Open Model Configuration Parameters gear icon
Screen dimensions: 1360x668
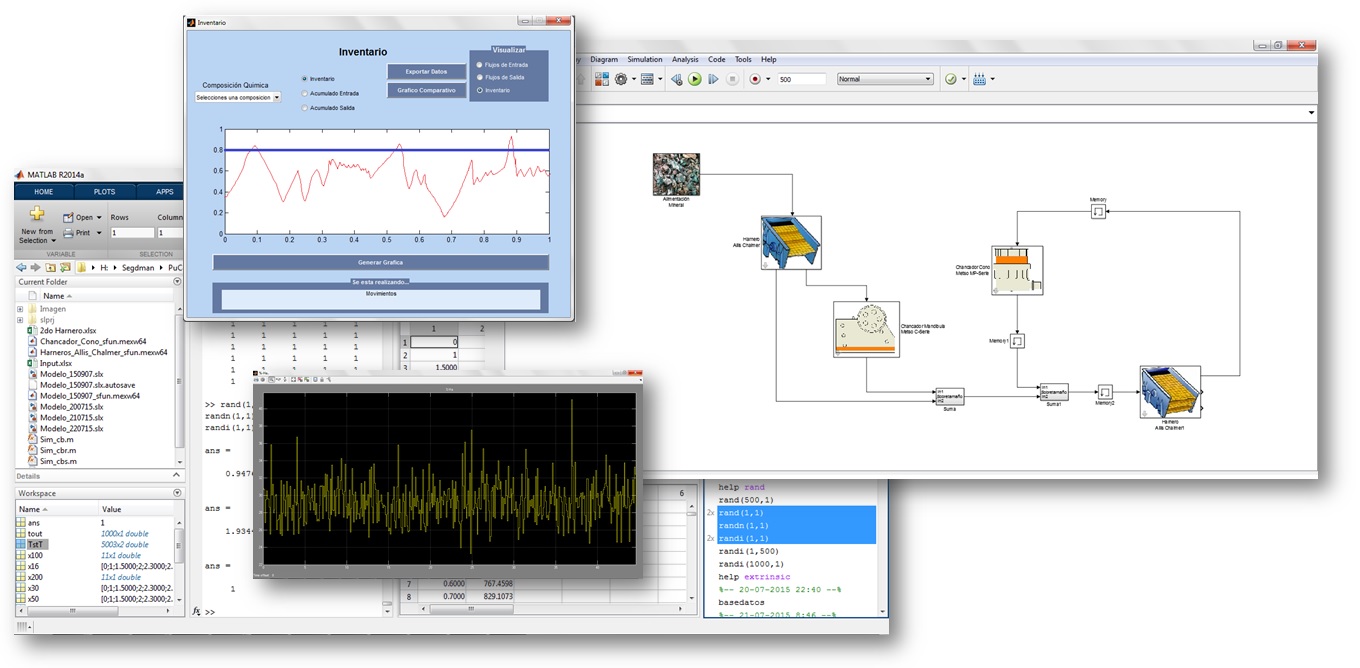[x=622, y=79]
